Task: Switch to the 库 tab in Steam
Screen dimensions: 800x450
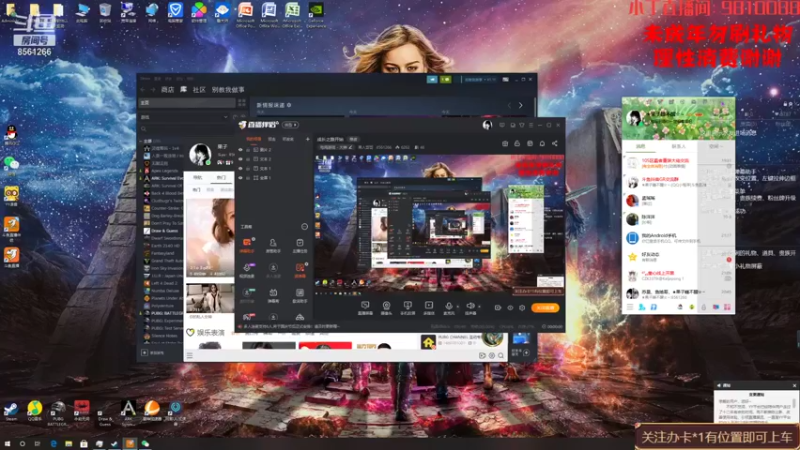Action: 183,90
